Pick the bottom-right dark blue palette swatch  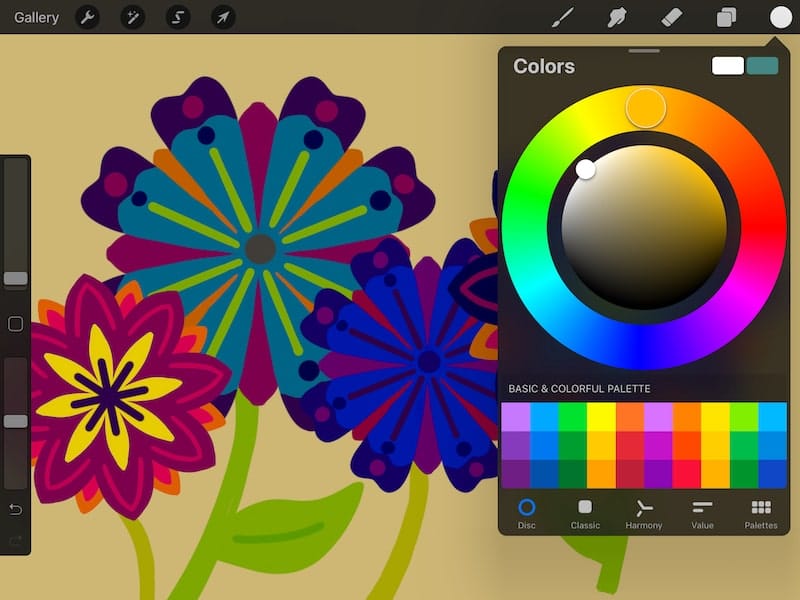(x=772, y=474)
